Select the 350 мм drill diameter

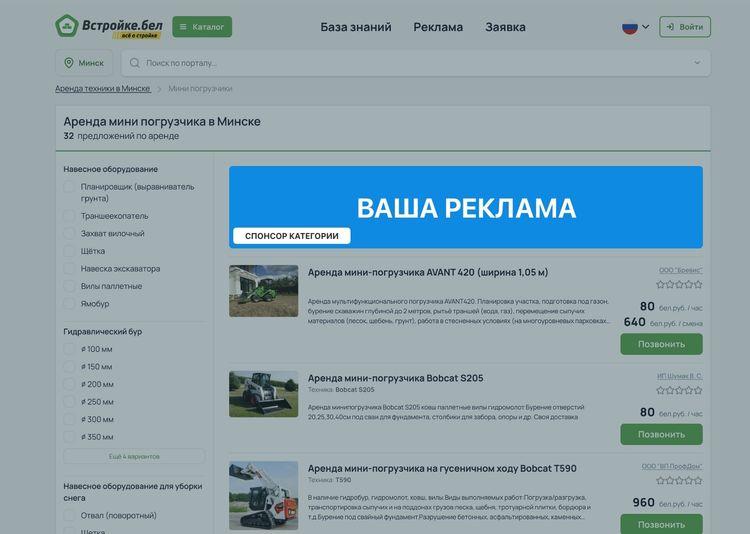coord(69,437)
